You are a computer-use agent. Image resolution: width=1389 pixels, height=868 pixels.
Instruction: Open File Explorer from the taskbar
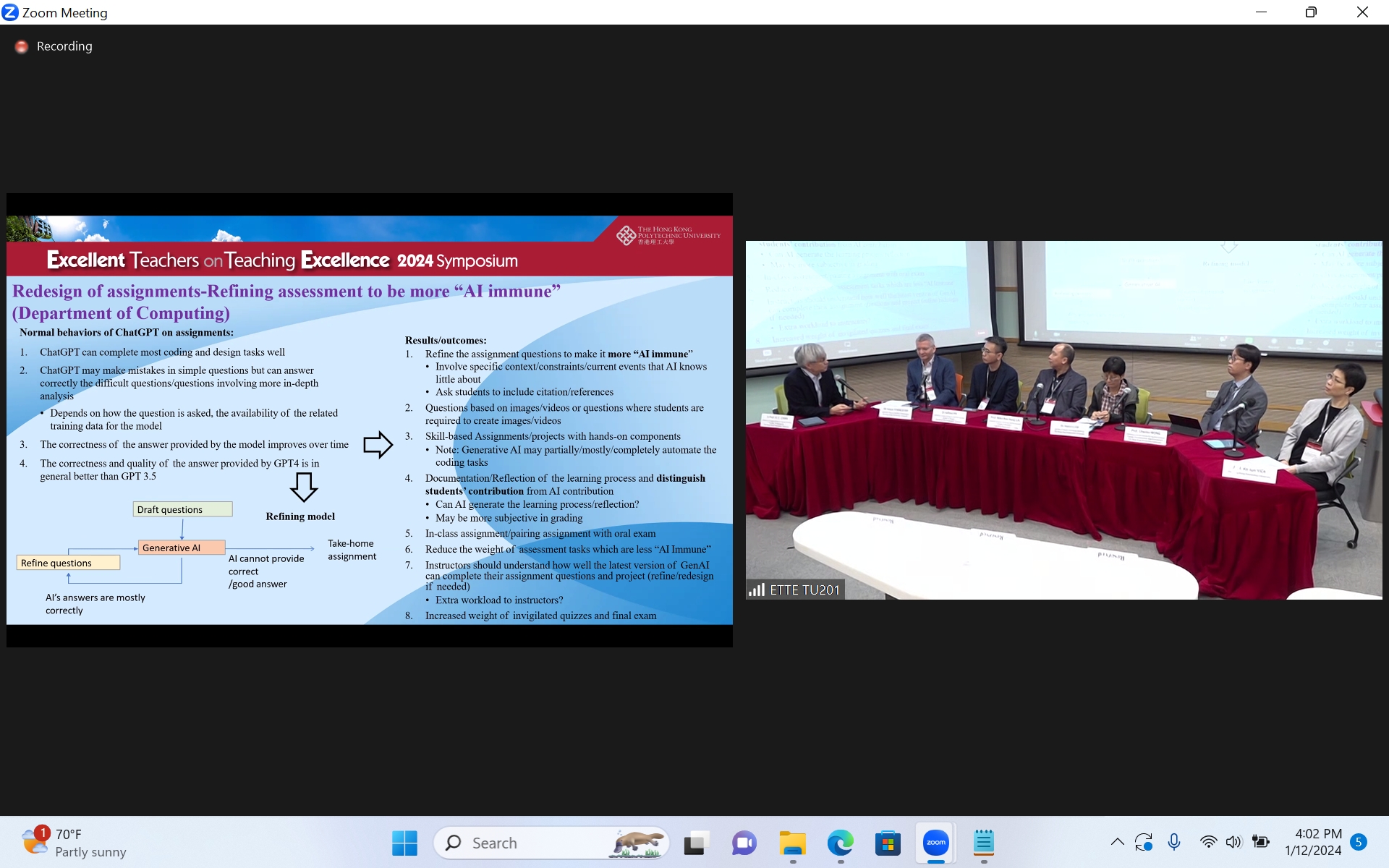[792, 843]
